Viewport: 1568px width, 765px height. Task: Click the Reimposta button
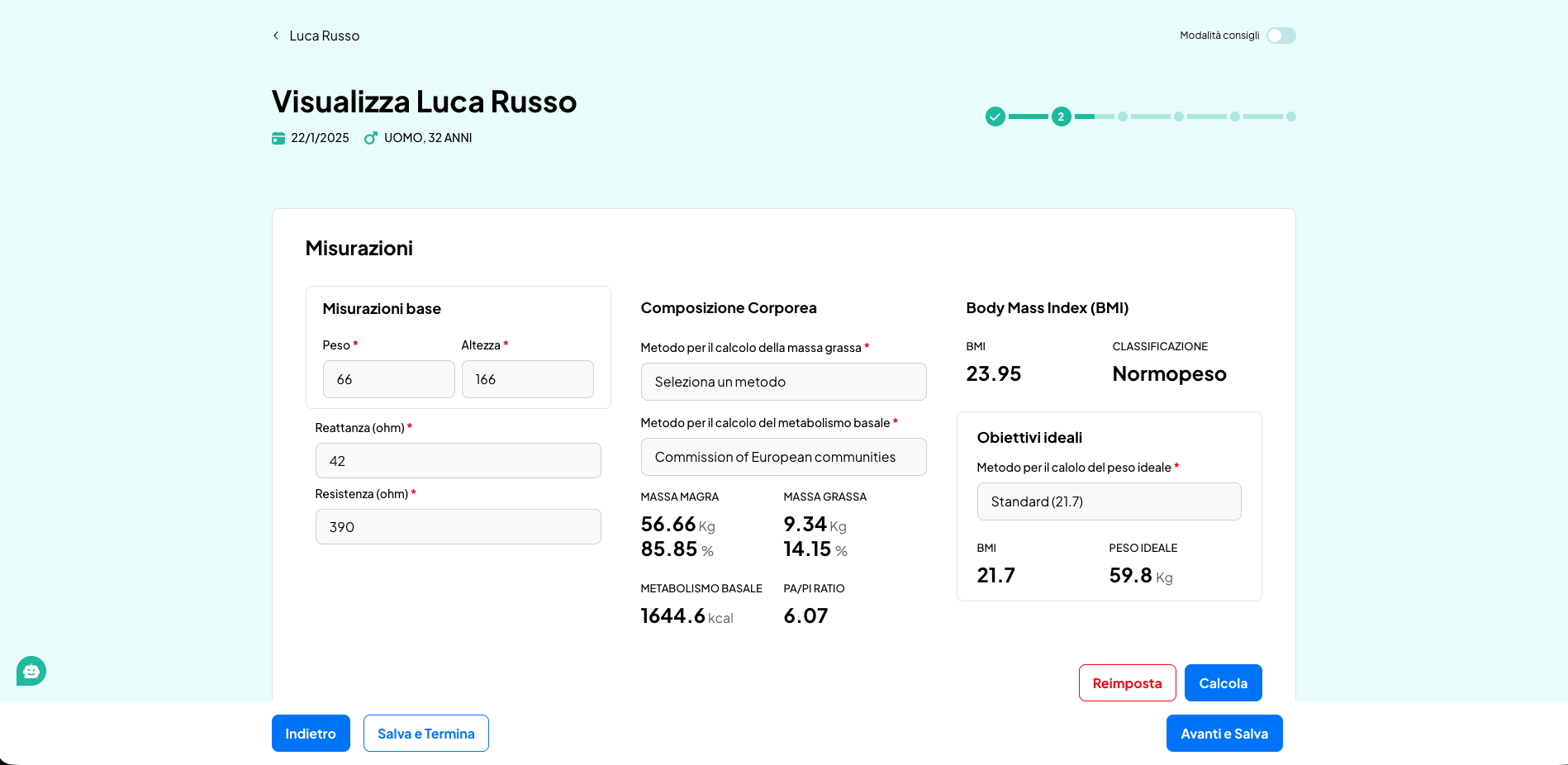[1127, 683]
